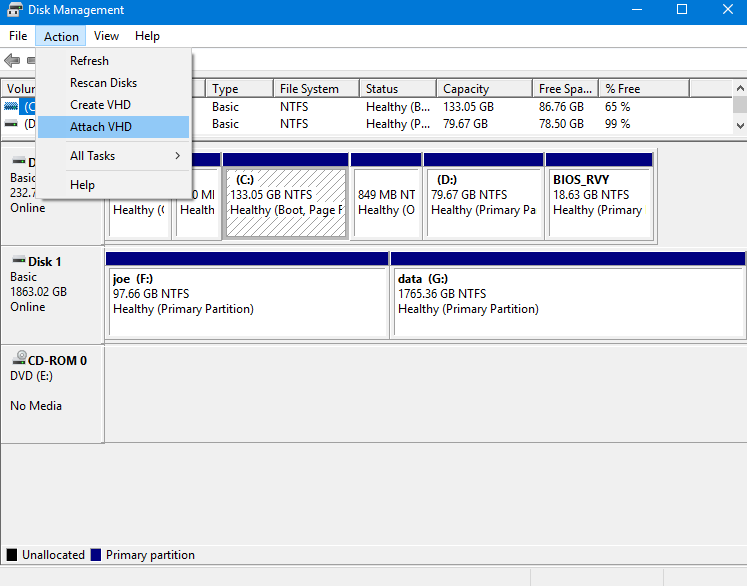Choose Create VHD from Action menu
The image size is (747, 586).
point(100,105)
